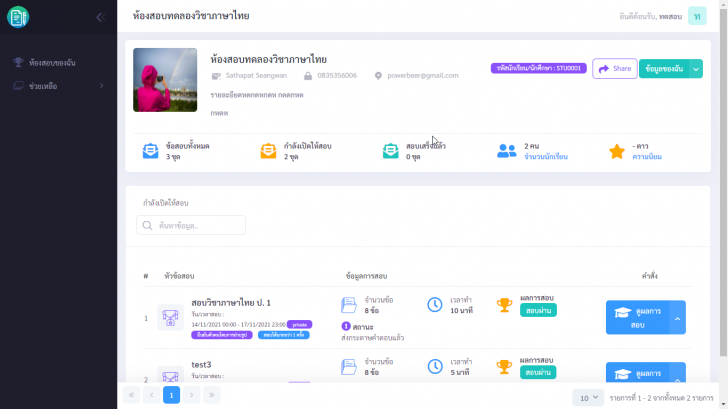The image size is (728, 409).
Task: Open the สอบวิชาภาษาไทย ป. 1 exam title
Action: (231, 303)
